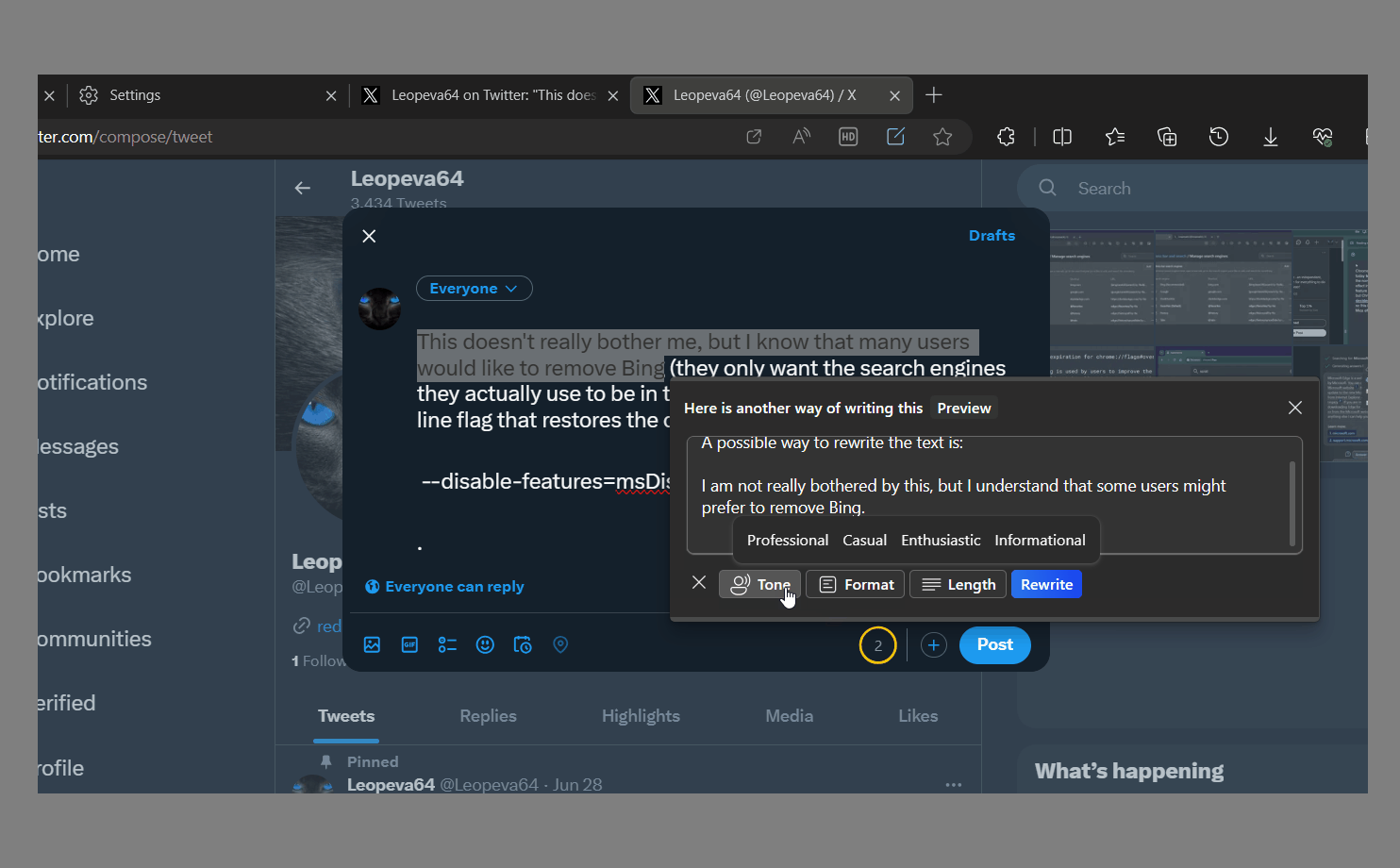The image size is (1400, 868).
Task: Switch to Leopeva64 on Twitter tab
Action: tap(491, 95)
